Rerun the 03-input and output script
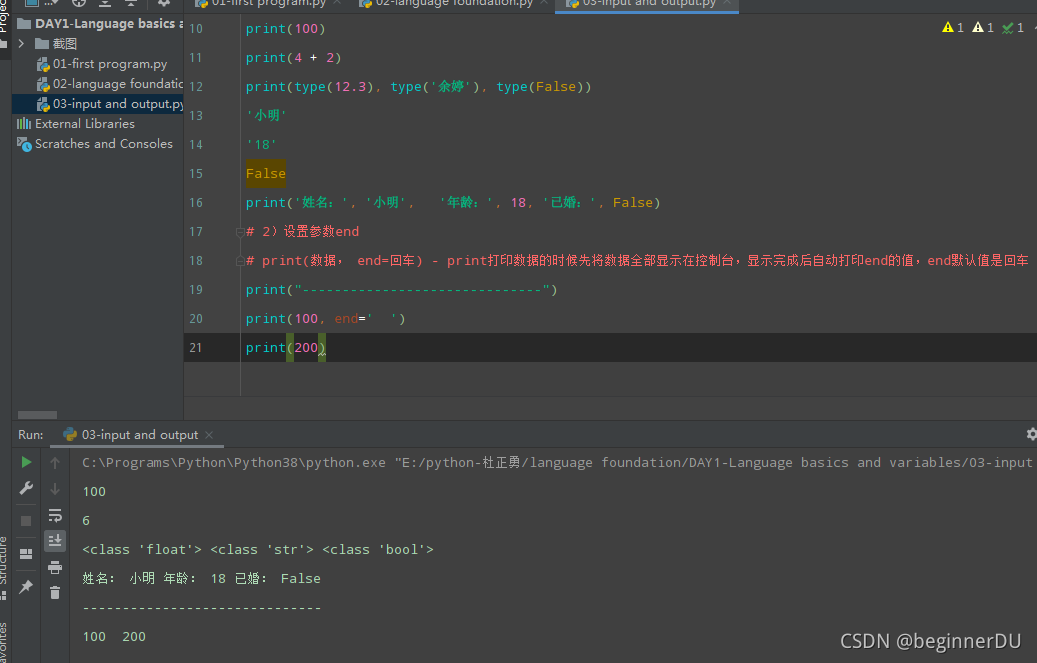This screenshot has height=663, width=1037. click(26, 462)
